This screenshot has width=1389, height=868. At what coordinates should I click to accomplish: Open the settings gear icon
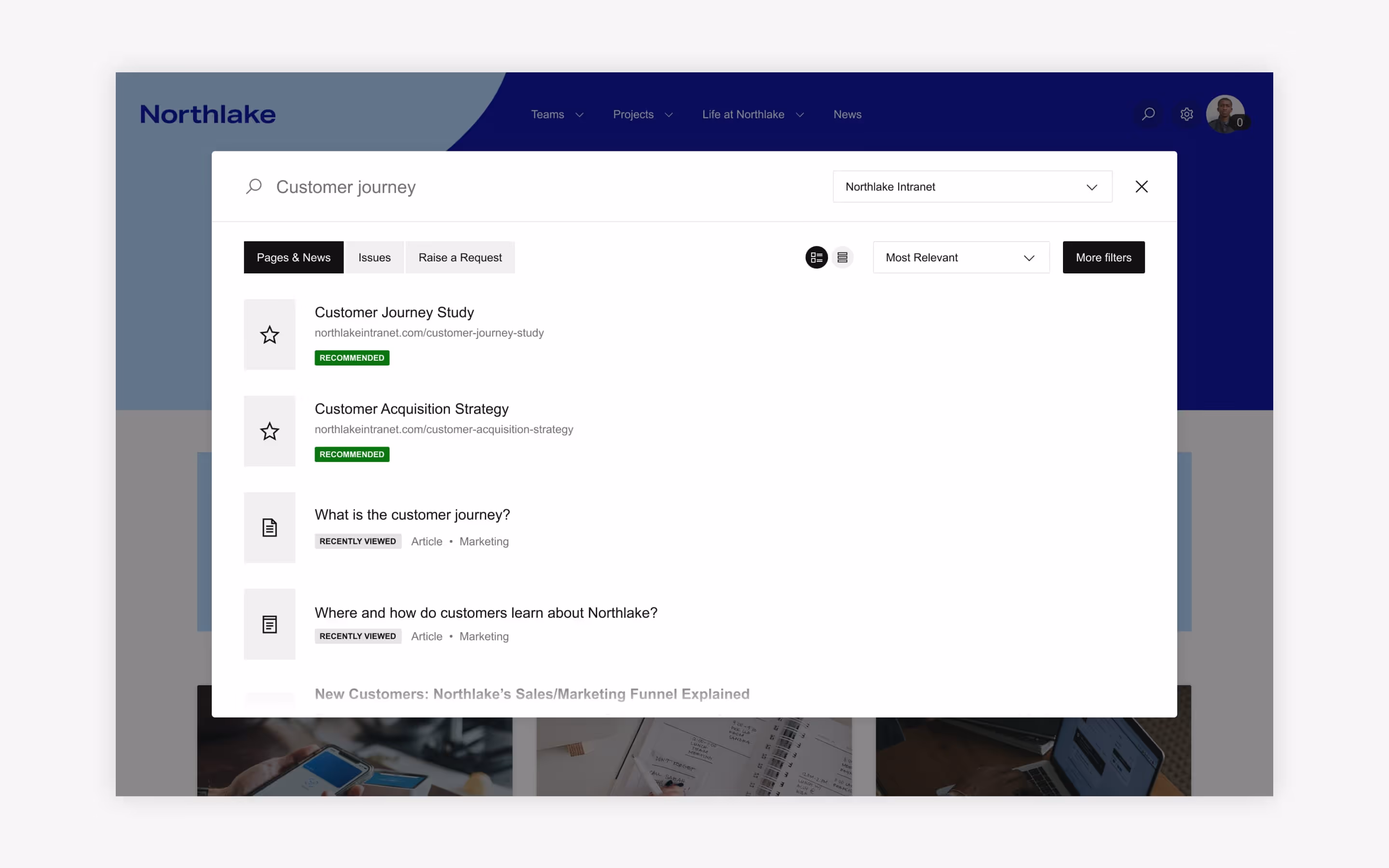[x=1186, y=114]
